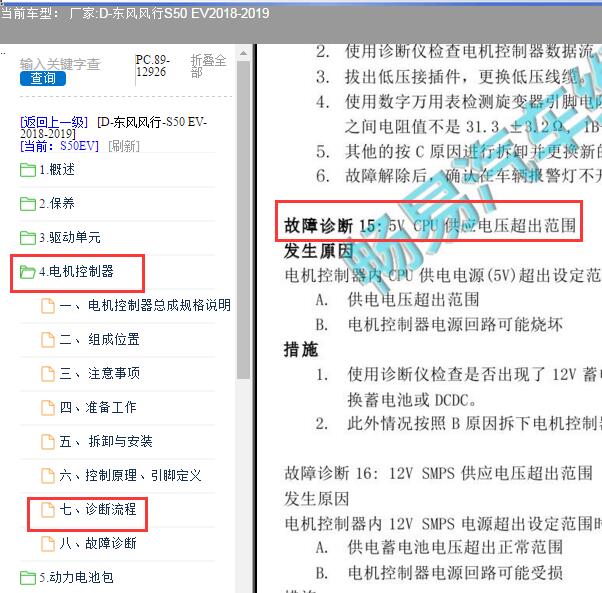This screenshot has height=593, width=602.
Task: Open 四、准备工作 page
Action: coord(98,407)
